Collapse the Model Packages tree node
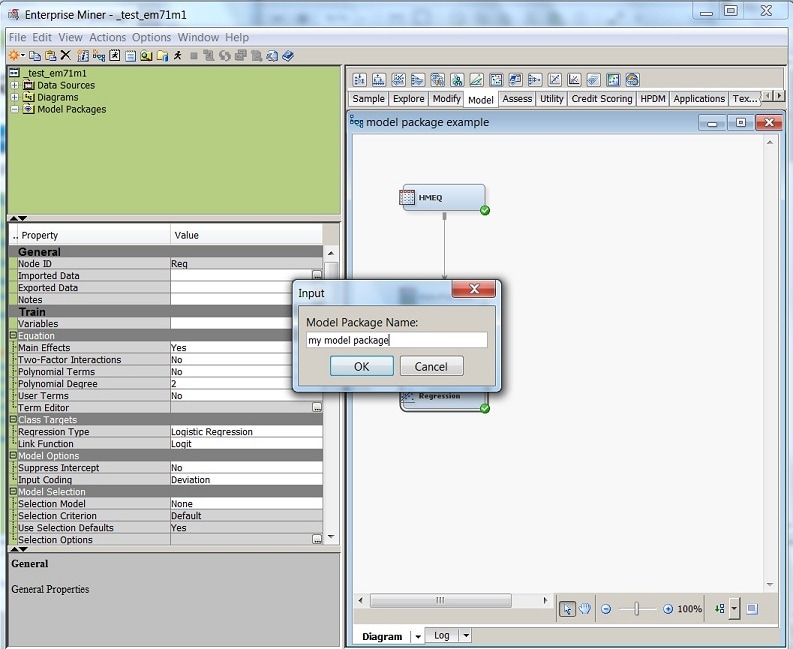 [14, 109]
